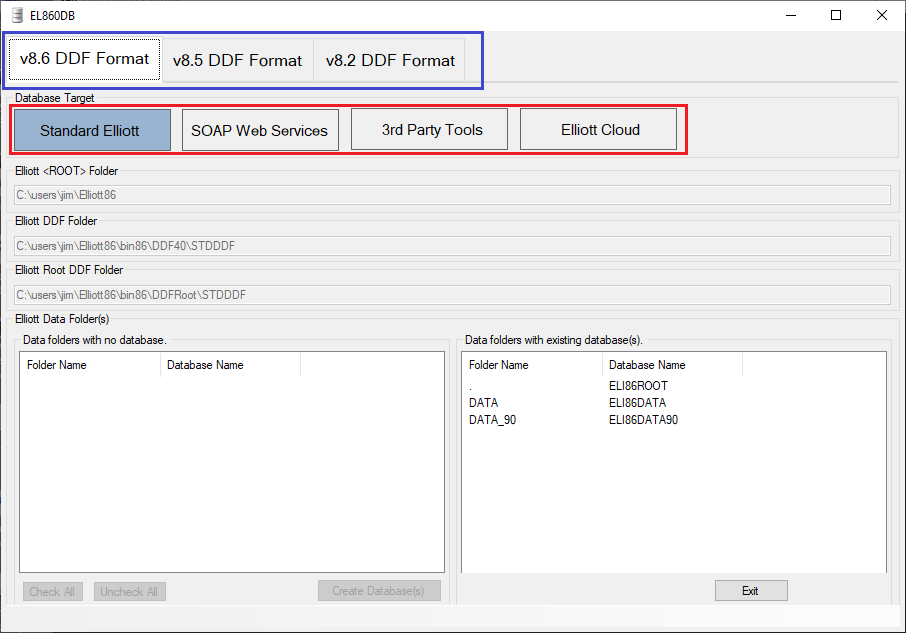The height and width of the screenshot is (633, 906).
Task: Click the Uncheck All button
Action: [x=129, y=591]
